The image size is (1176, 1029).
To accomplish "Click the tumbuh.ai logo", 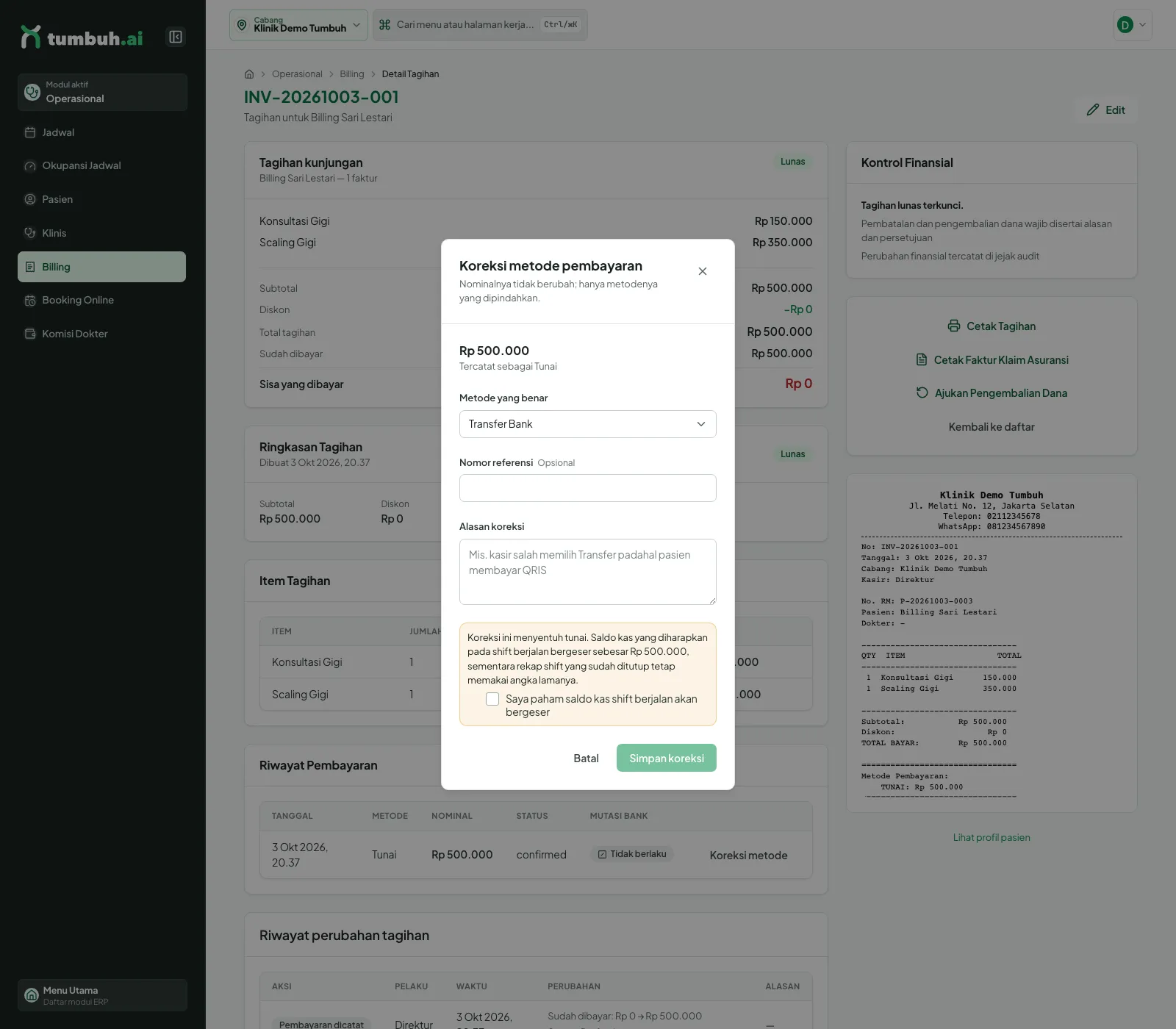I will click(x=82, y=37).
